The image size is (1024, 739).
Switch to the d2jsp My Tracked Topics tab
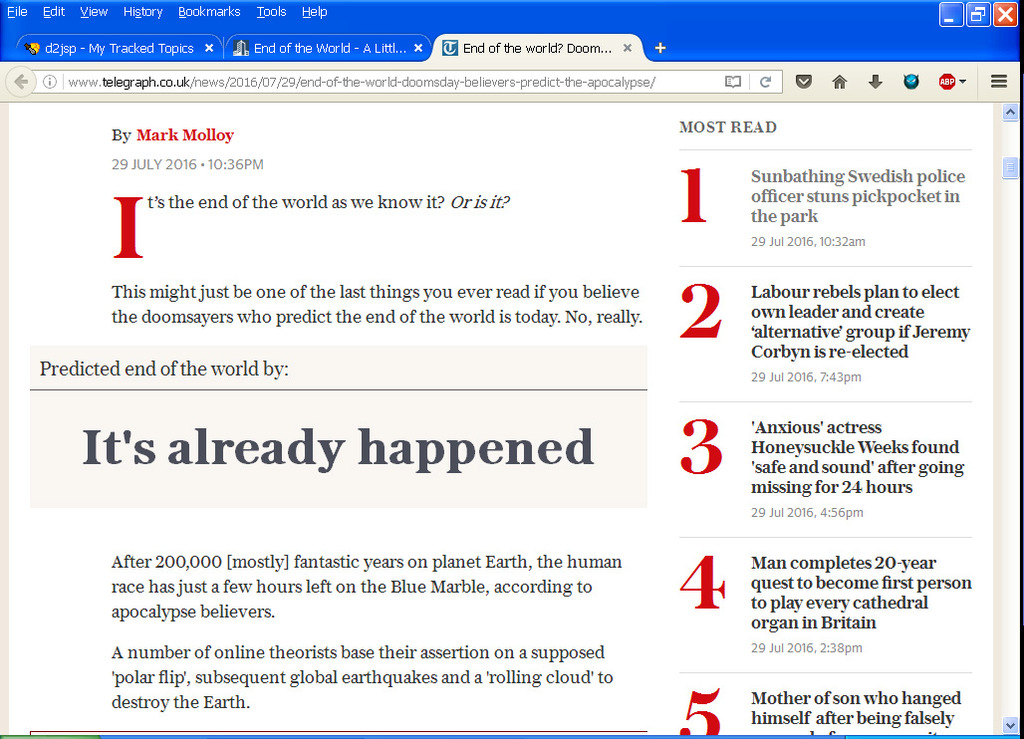click(118, 48)
